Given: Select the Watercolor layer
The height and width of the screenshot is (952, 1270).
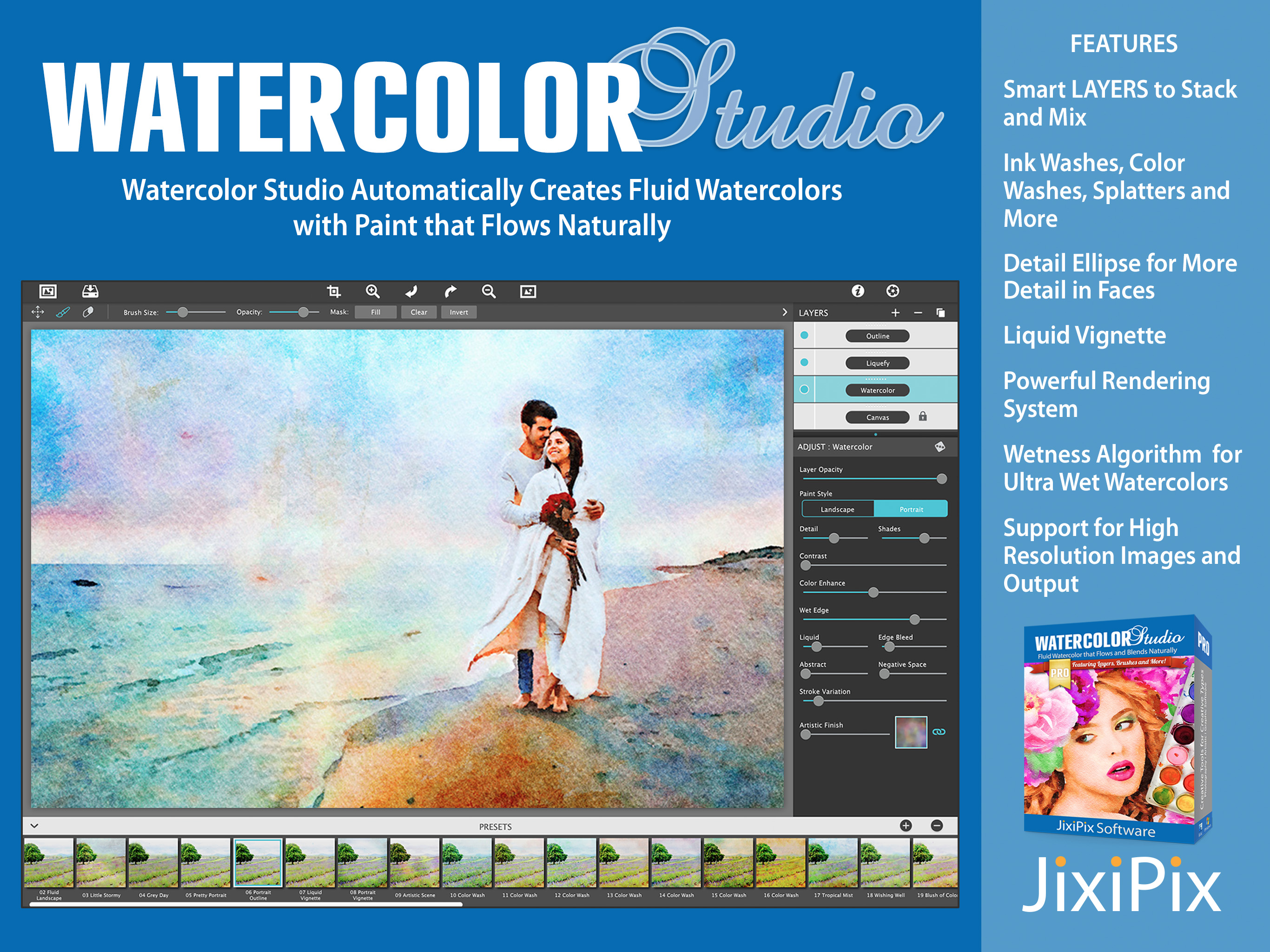Looking at the screenshot, I should pyautogui.click(x=877, y=390).
